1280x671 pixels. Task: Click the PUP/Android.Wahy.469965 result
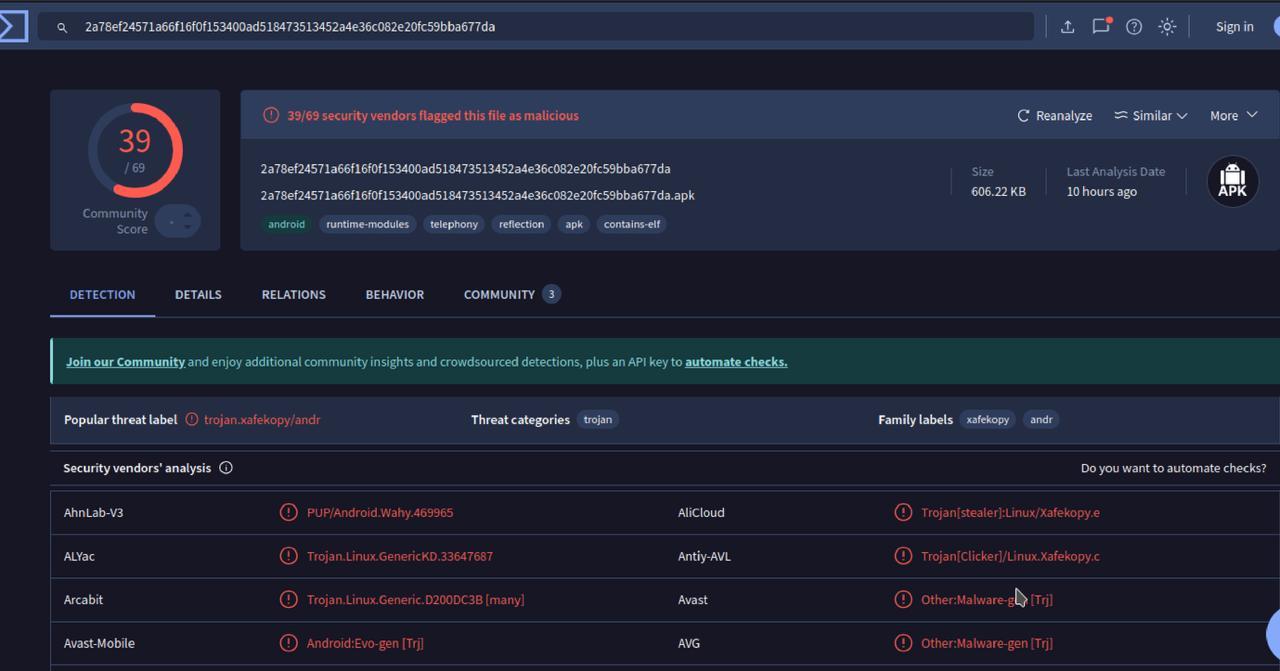point(380,513)
